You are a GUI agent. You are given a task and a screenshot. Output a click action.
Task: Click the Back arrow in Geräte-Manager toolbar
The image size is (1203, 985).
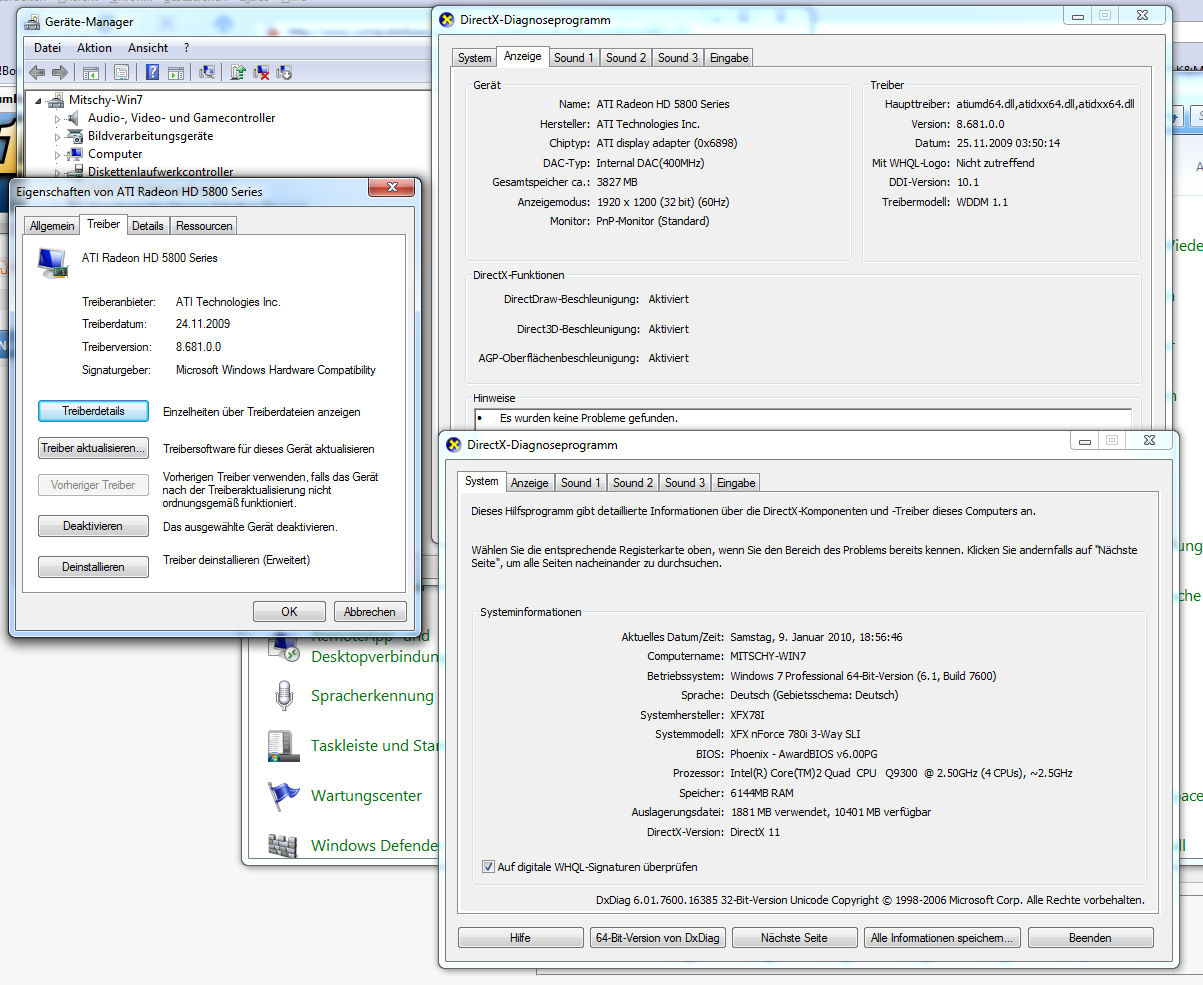tap(37, 72)
